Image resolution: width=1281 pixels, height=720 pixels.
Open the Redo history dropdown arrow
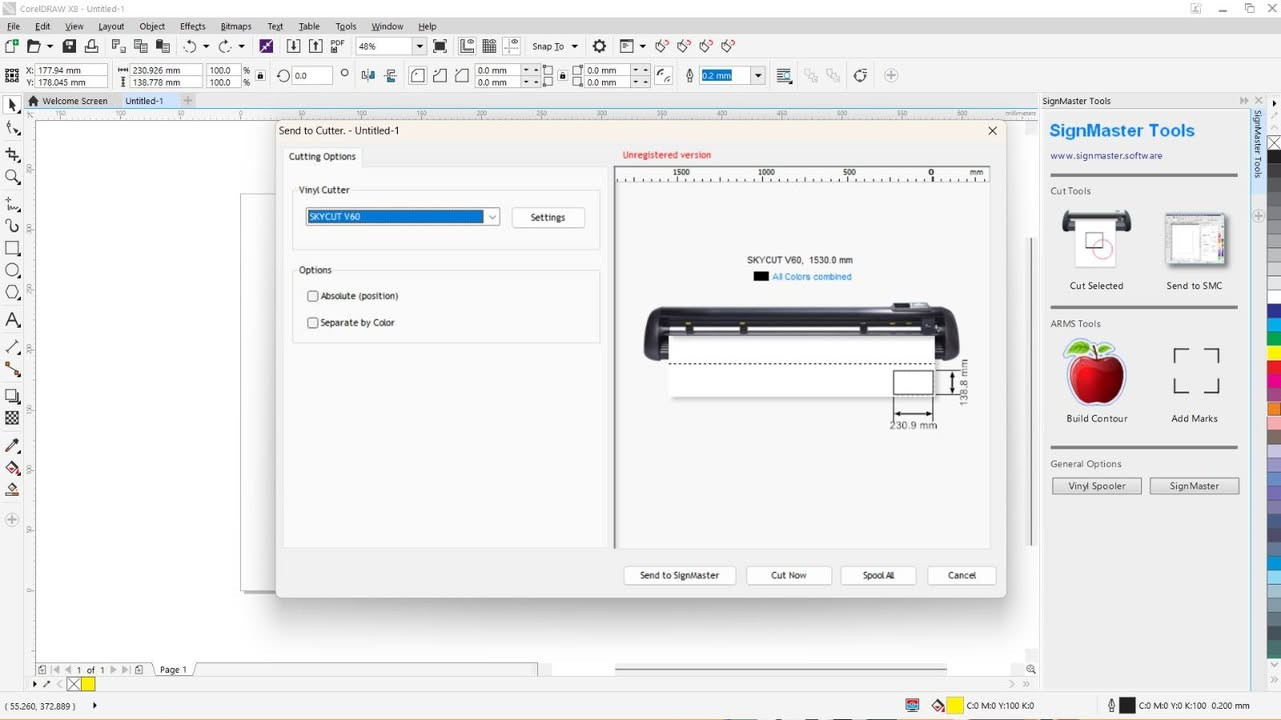pos(241,46)
